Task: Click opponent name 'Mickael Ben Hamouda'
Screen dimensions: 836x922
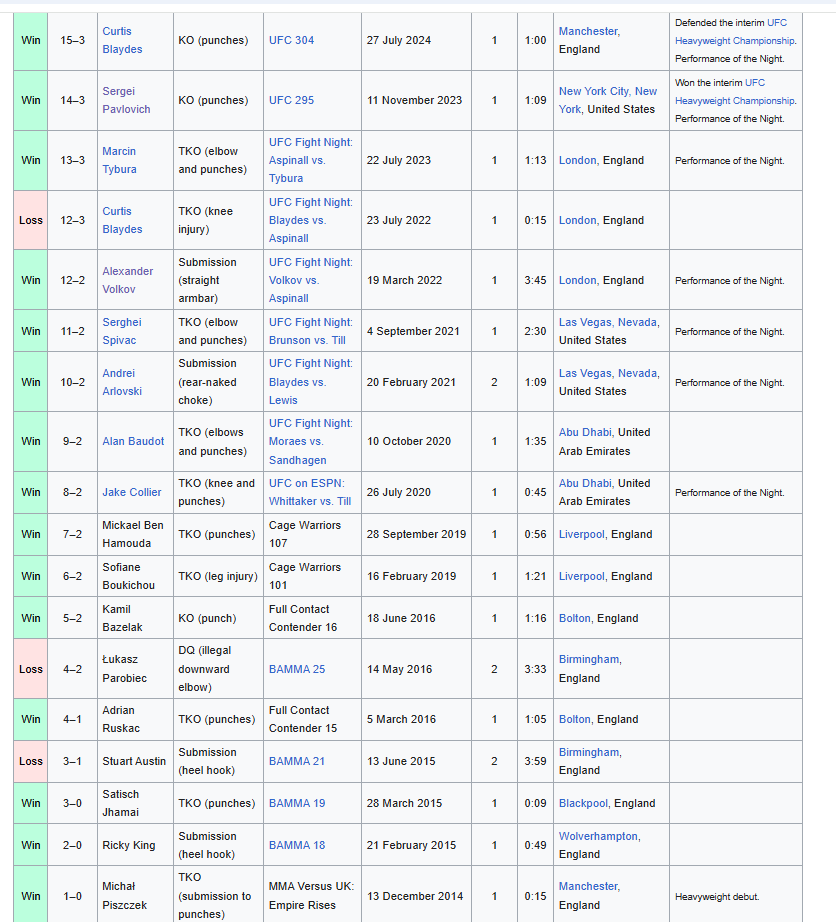Action: (133, 535)
